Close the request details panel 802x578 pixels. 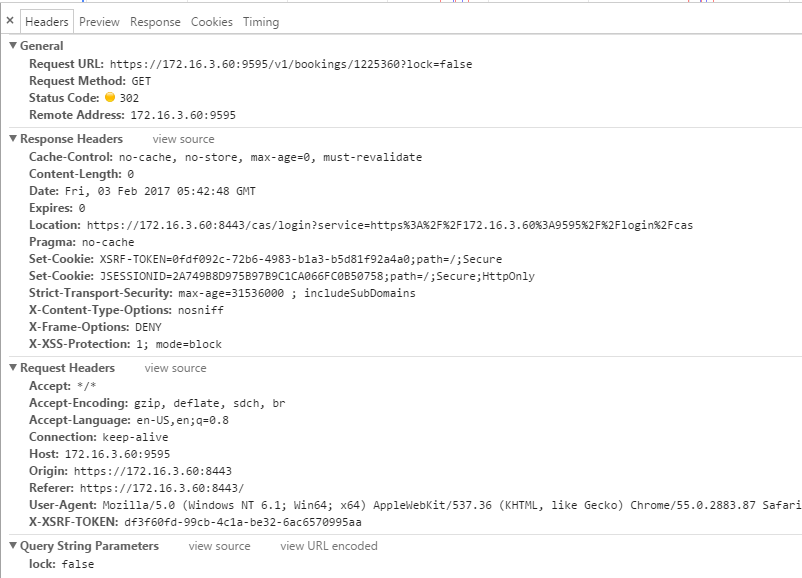pyautogui.click(x=10, y=21)
